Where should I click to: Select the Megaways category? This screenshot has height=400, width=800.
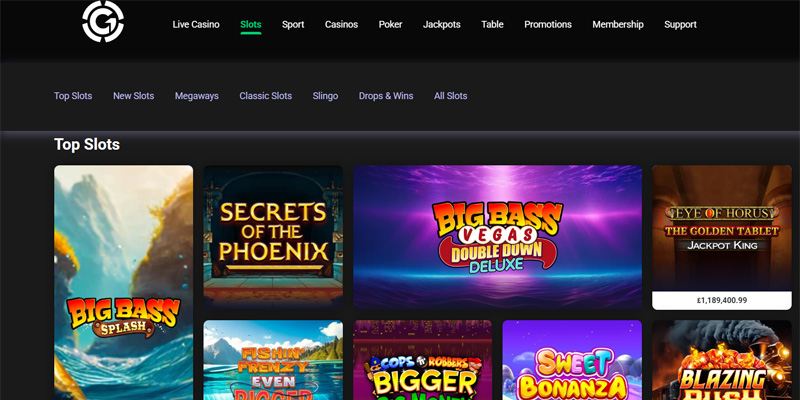coord(196,96)
